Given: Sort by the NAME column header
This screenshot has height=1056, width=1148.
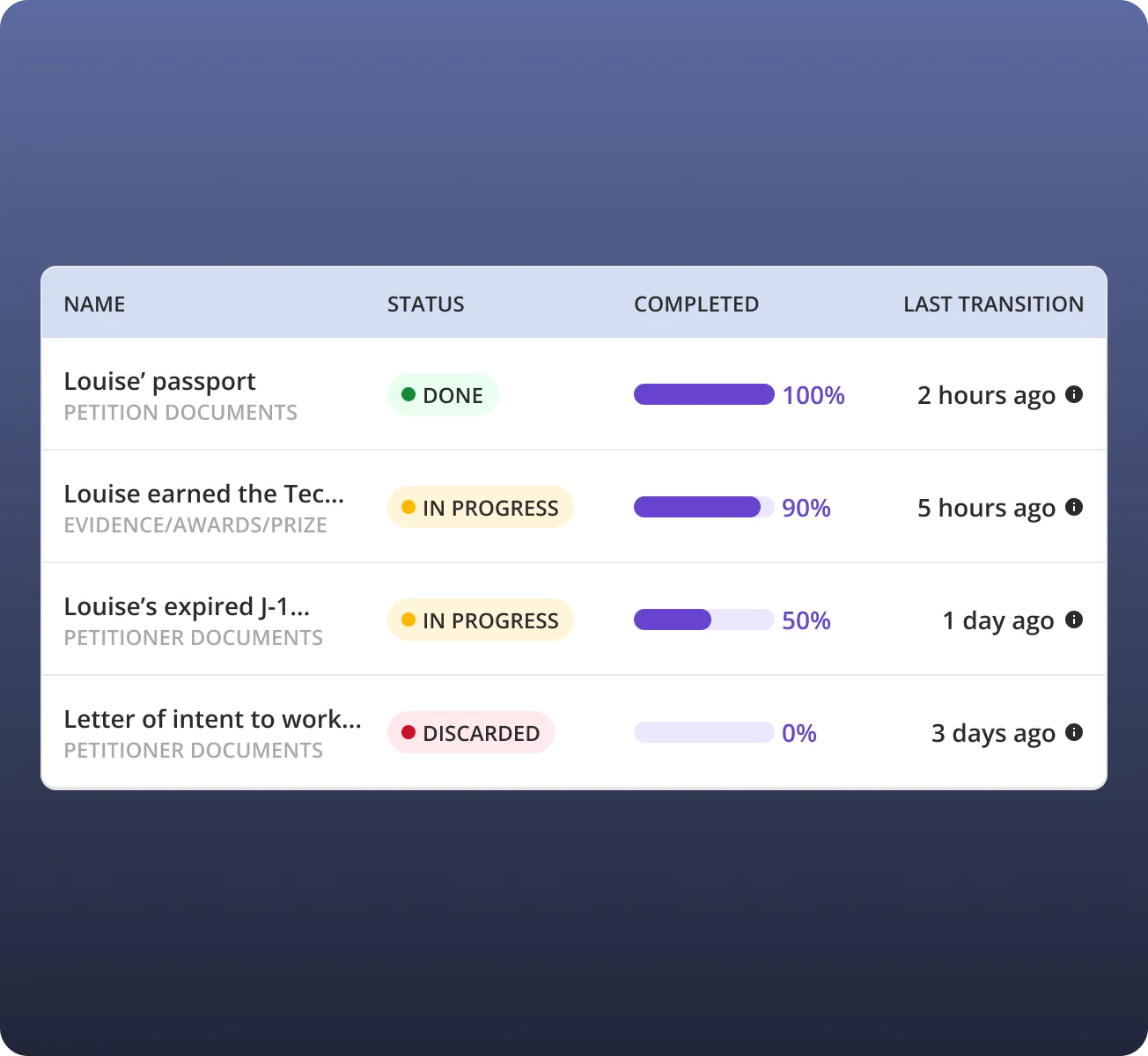Looking at the screenshot, I should click(94, 304).
